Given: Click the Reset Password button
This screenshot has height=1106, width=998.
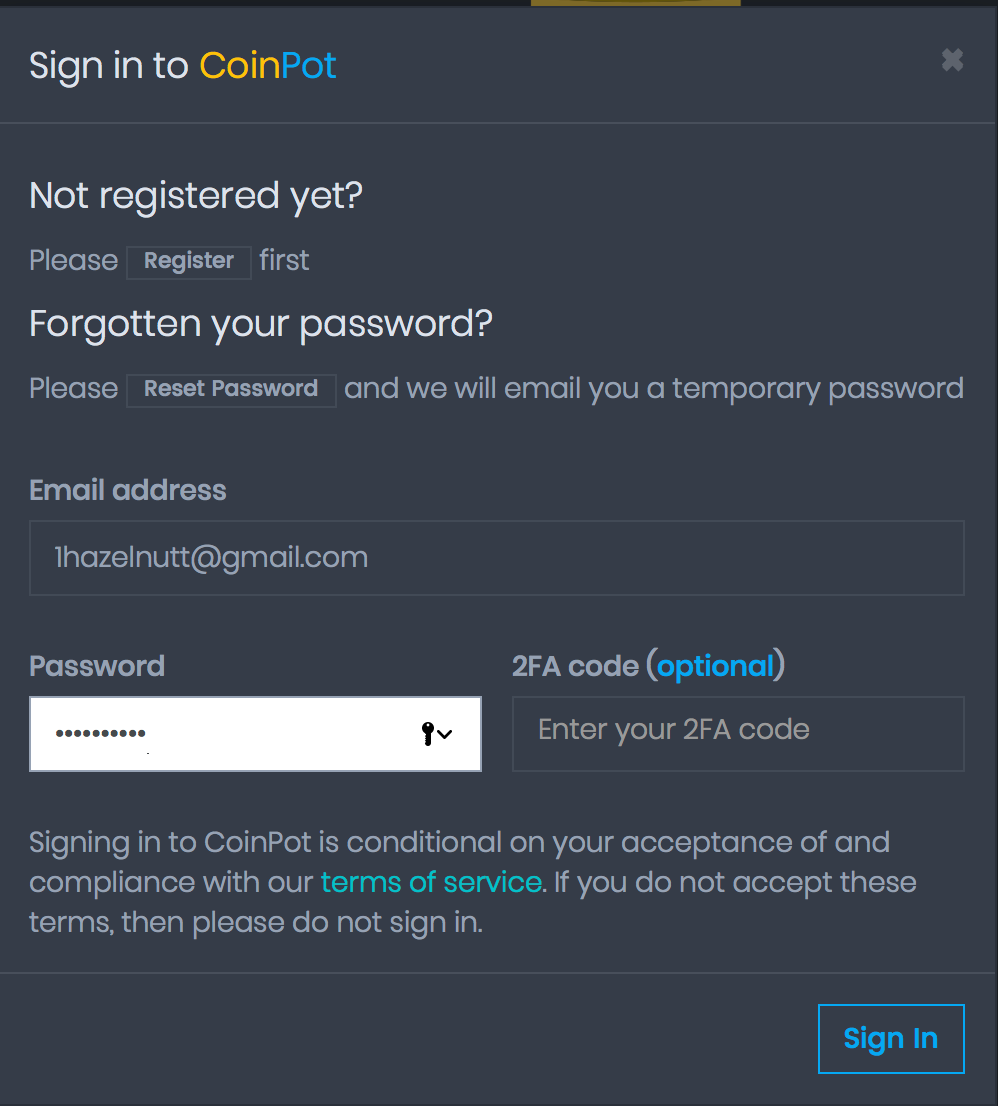Looking at the screenshot, I should (231, 390).
